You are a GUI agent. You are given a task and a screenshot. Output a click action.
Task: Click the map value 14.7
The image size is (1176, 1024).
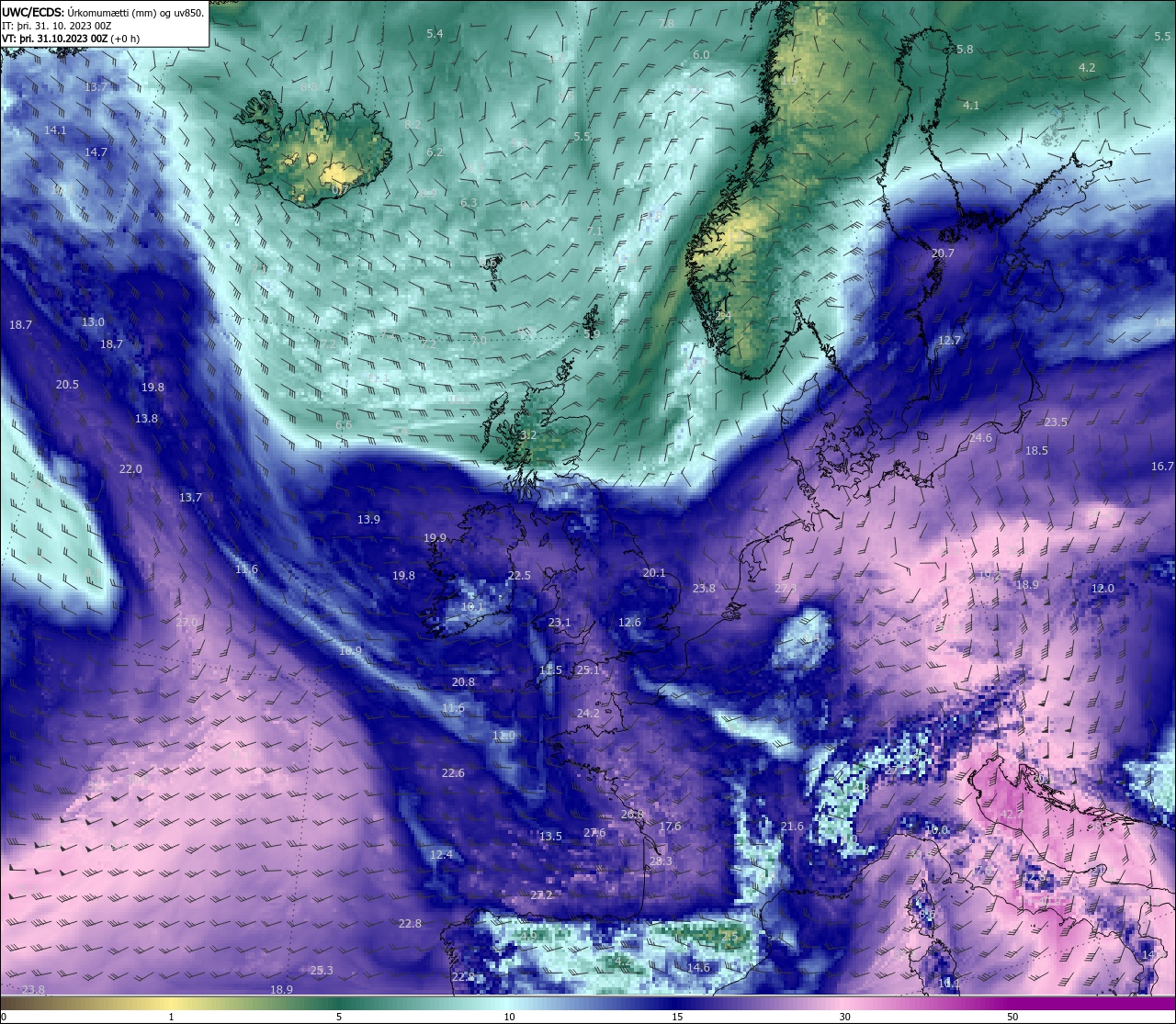[96, 152]
